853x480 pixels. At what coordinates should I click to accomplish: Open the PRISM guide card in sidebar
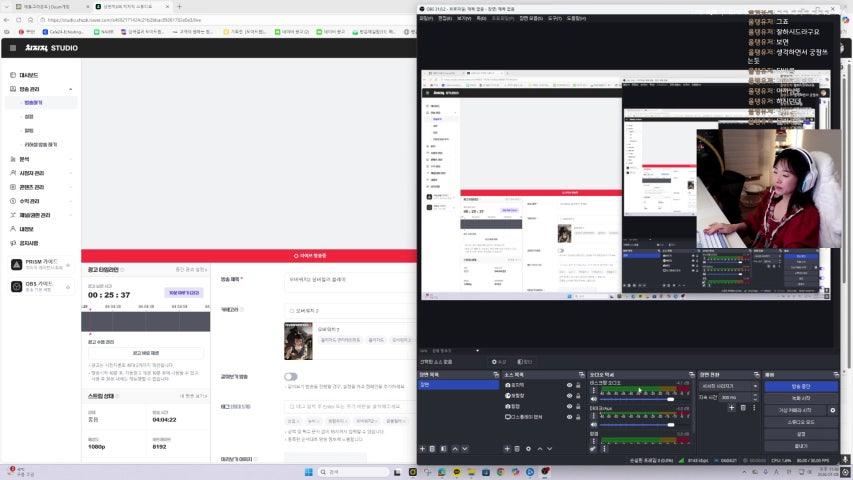point(41,264)
